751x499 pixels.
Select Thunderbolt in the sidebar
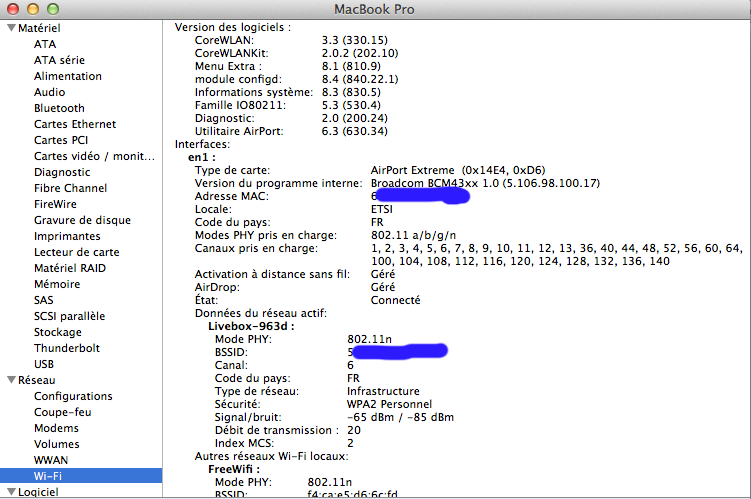click(66, 348)
